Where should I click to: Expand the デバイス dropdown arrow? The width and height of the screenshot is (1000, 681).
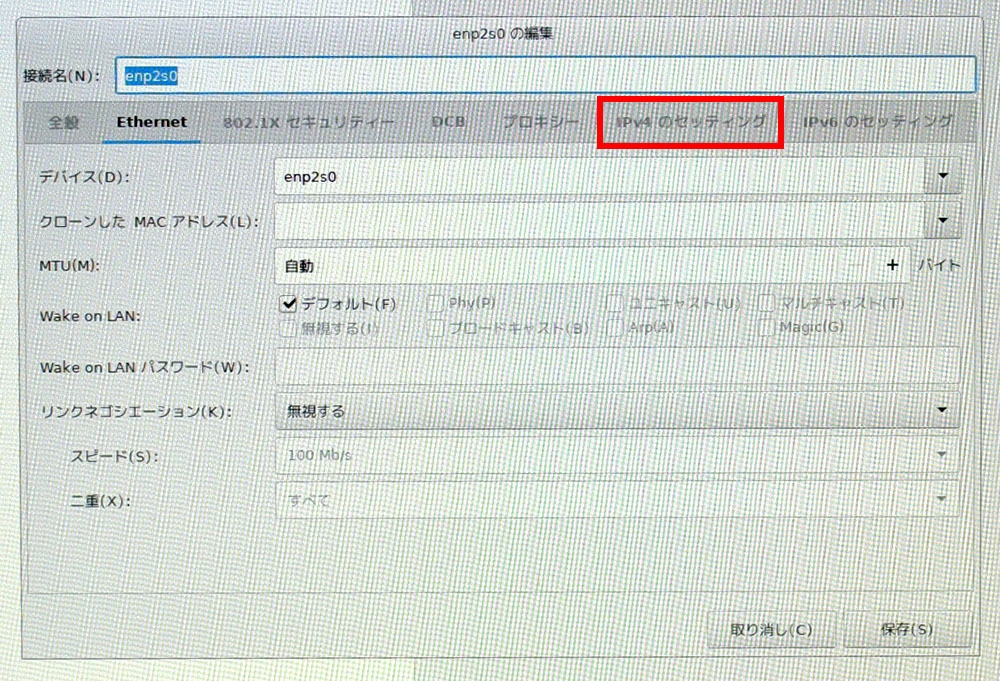click(x=943, y=176)
